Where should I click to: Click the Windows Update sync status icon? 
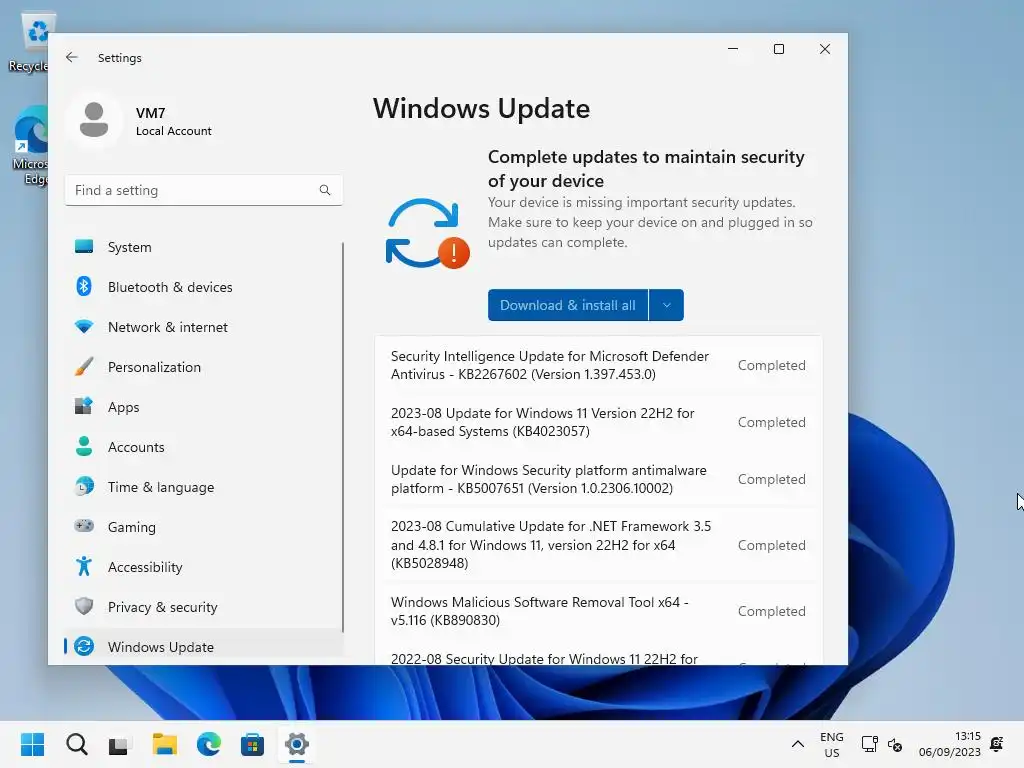pos(427,234)
